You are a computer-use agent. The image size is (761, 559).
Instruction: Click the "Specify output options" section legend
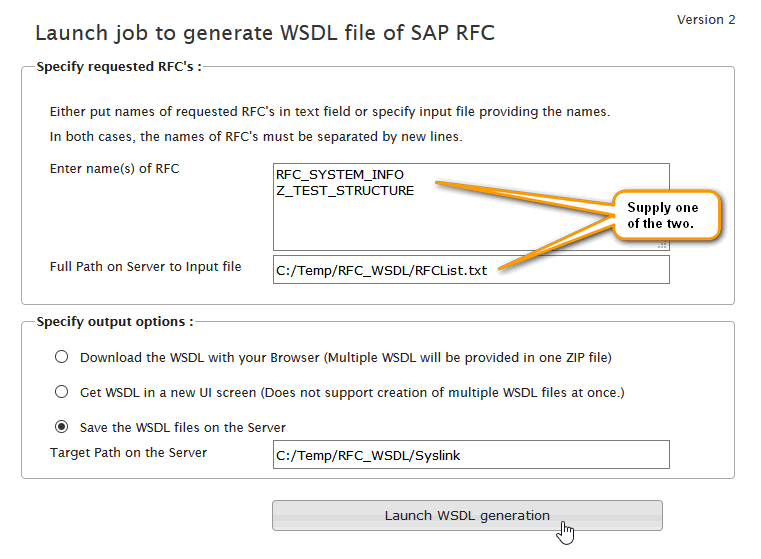point(114,322)
